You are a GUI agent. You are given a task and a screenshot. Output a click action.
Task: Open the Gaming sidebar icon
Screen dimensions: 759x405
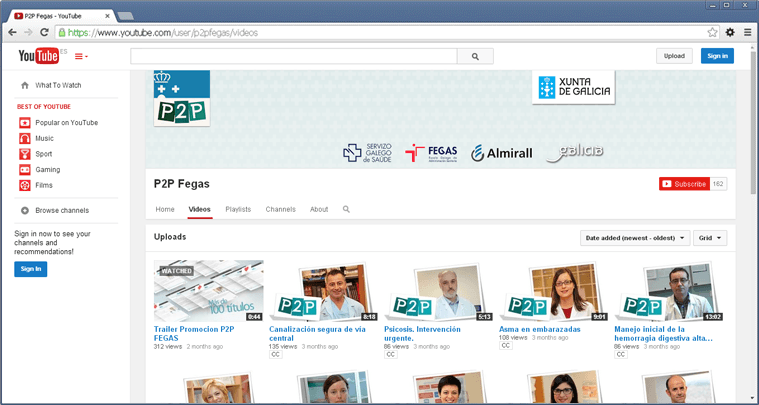click(x=25, y=170)
